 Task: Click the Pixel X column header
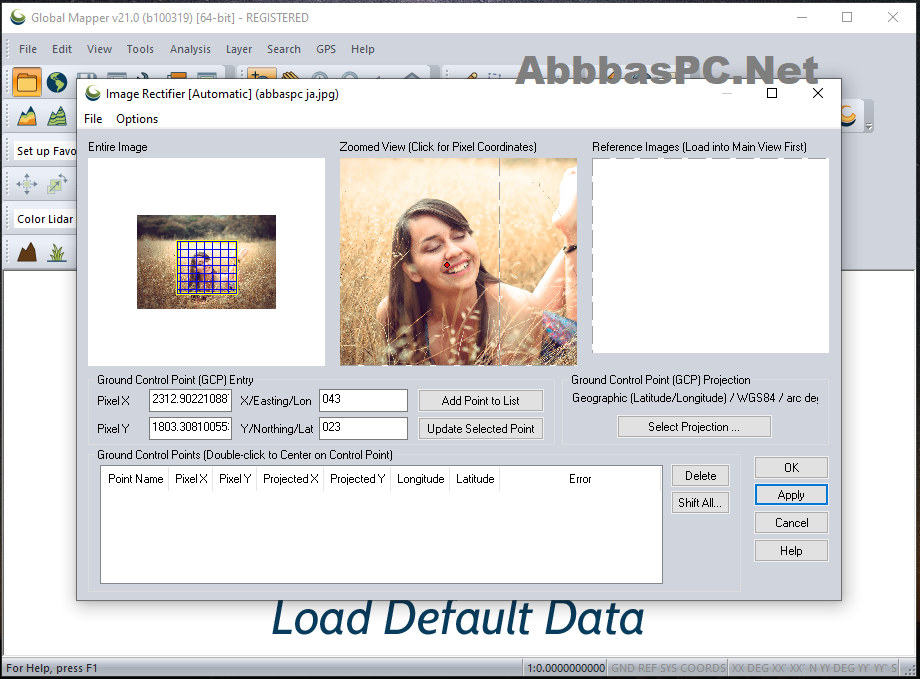click(x=191, y=479)
